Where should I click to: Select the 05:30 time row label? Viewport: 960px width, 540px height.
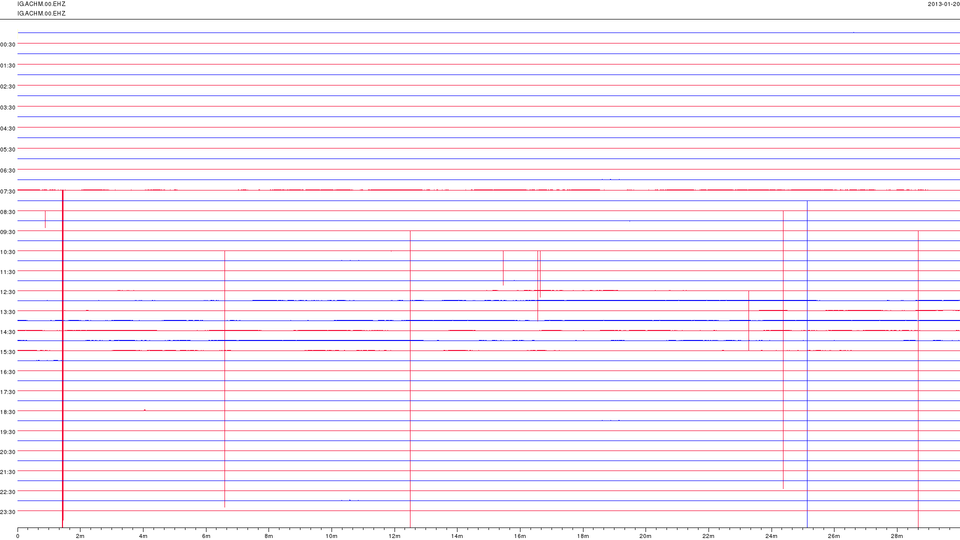pos(8,149)
